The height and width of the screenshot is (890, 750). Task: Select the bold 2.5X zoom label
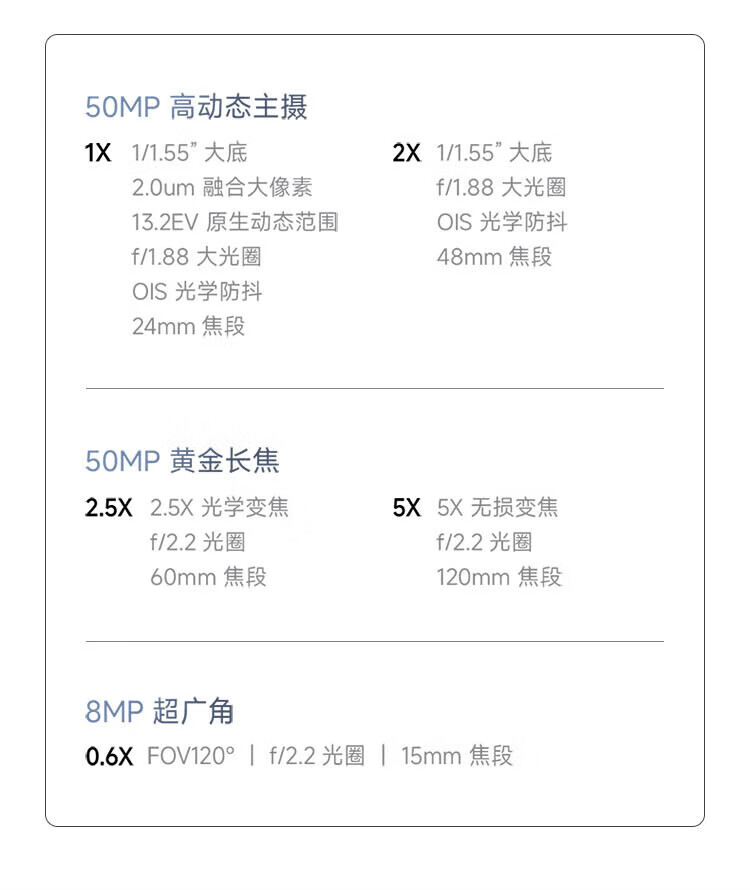(108, 508)
